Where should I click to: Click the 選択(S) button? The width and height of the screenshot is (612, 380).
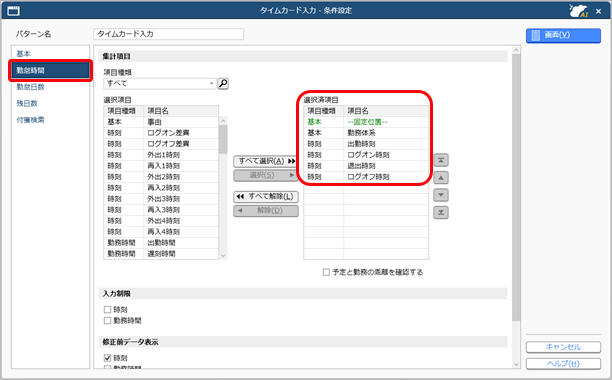[266, 176]
